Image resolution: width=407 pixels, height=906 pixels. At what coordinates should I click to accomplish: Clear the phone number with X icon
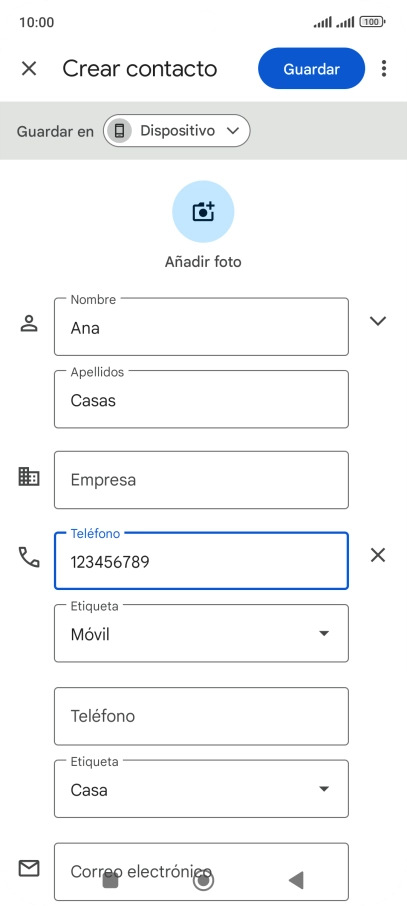click(378, 555)
